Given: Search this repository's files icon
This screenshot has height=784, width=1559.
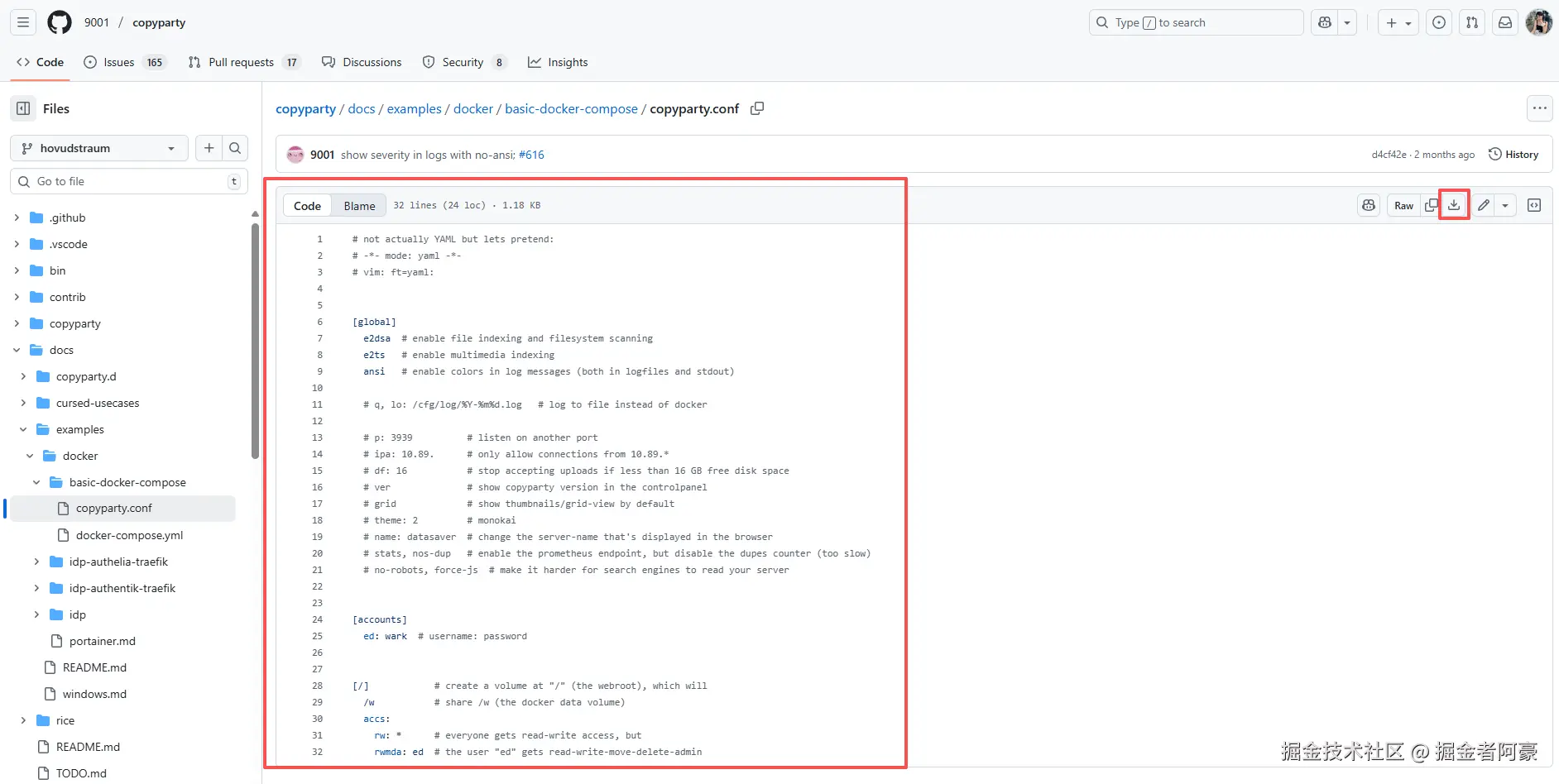Looking at the screenshot, I should click(235, 148).
